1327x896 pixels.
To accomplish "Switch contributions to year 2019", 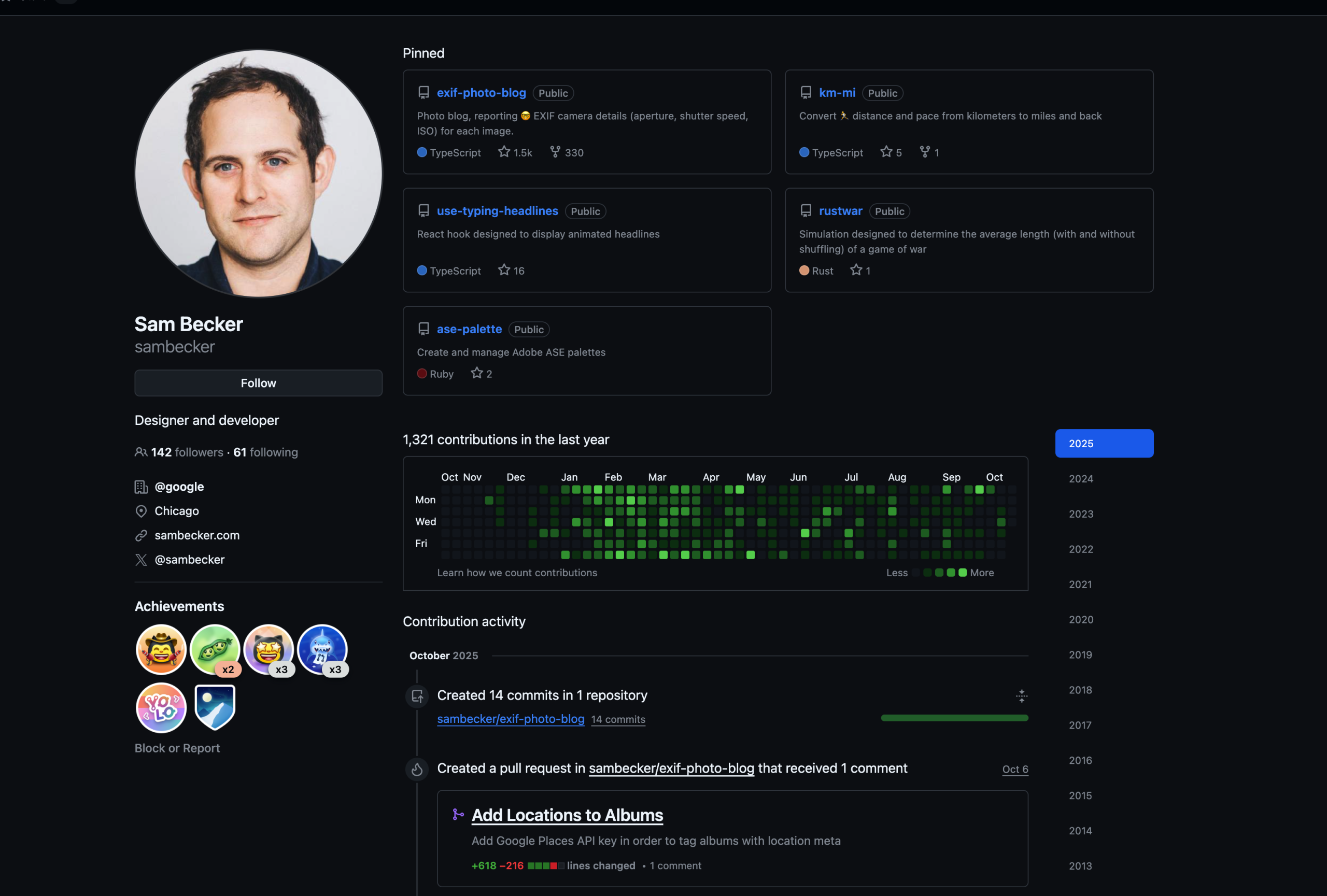I will pyautogui.click(x=1080, y=655).
